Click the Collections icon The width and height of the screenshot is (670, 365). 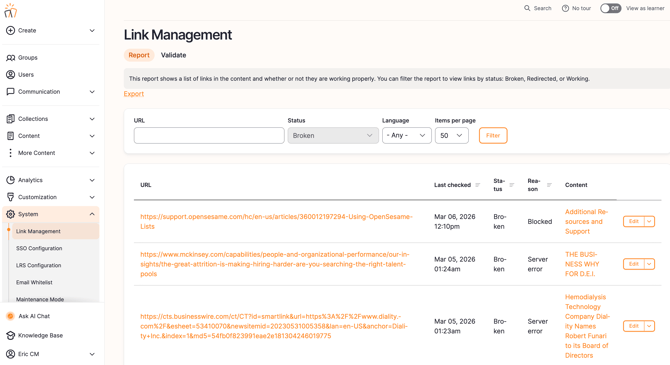point(10,119)
